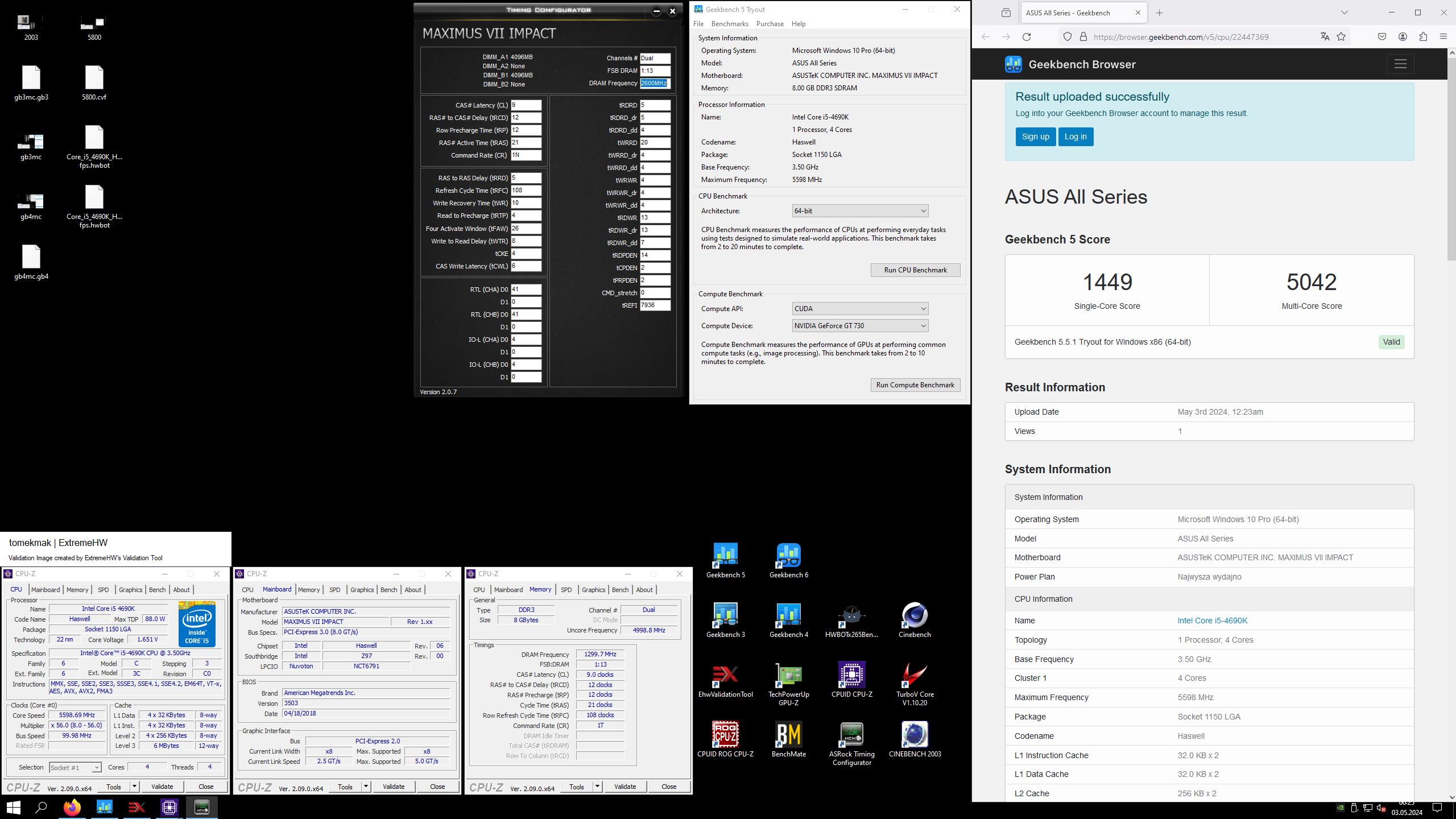
Task: Open Compute Device GeForce GT 730 dropdown
Action: [860, 326]
